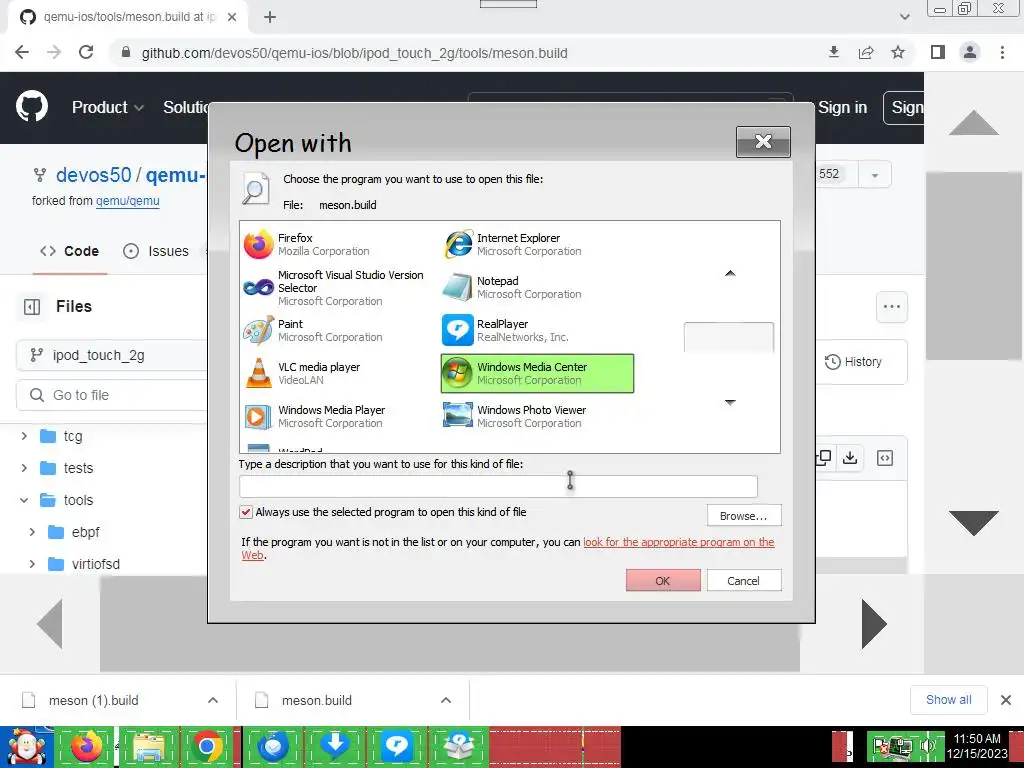
Task: Reload the GitHub page
Action: tap(86, 53)
